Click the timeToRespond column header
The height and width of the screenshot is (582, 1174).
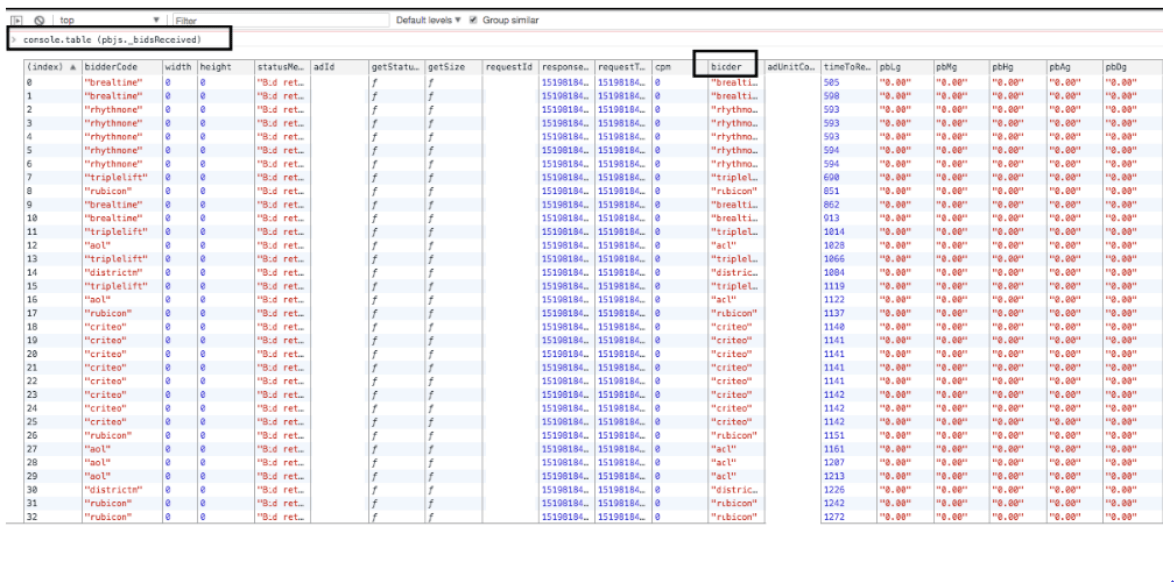846,67
